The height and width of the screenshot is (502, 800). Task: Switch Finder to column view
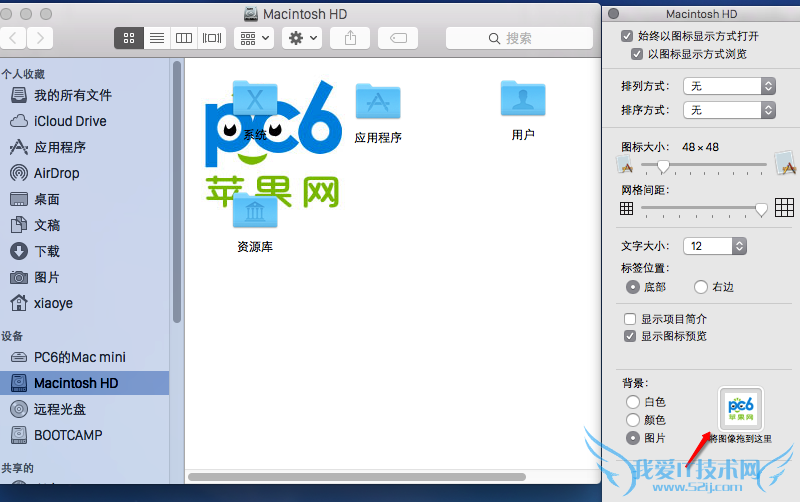pyautogui.click(x=184, y=38)
